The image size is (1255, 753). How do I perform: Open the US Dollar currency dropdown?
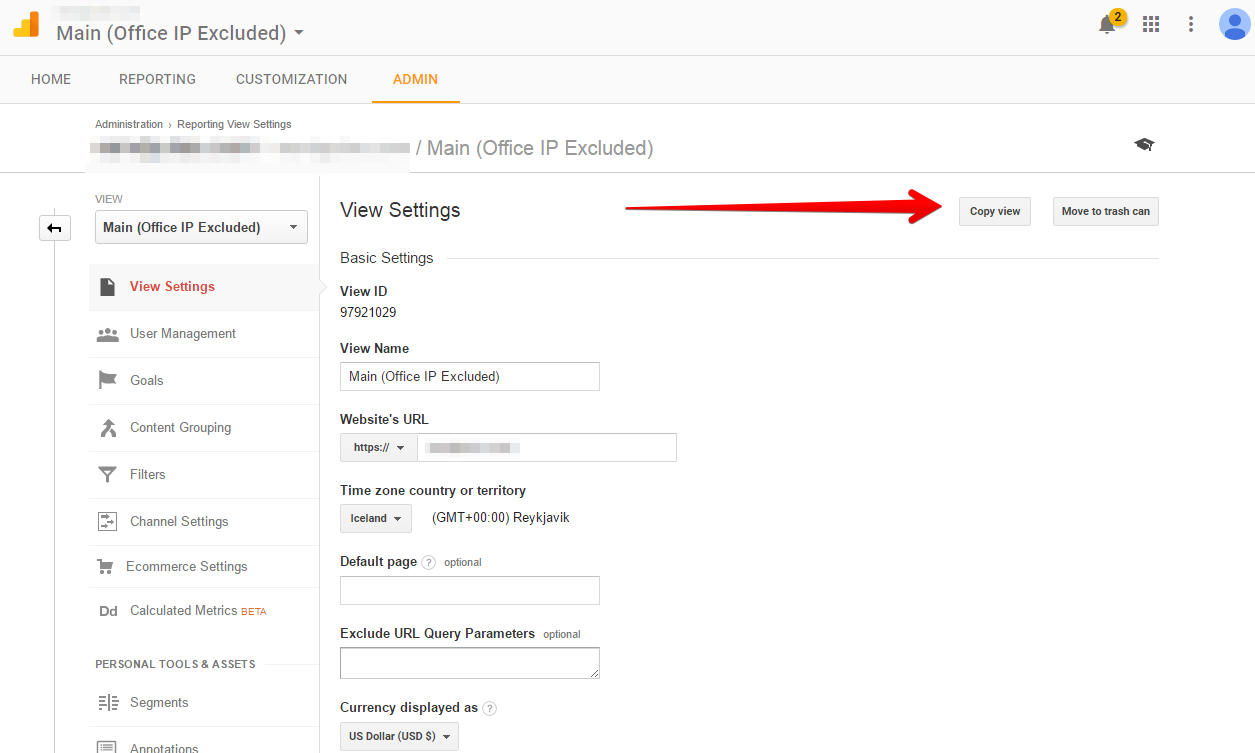398,737
